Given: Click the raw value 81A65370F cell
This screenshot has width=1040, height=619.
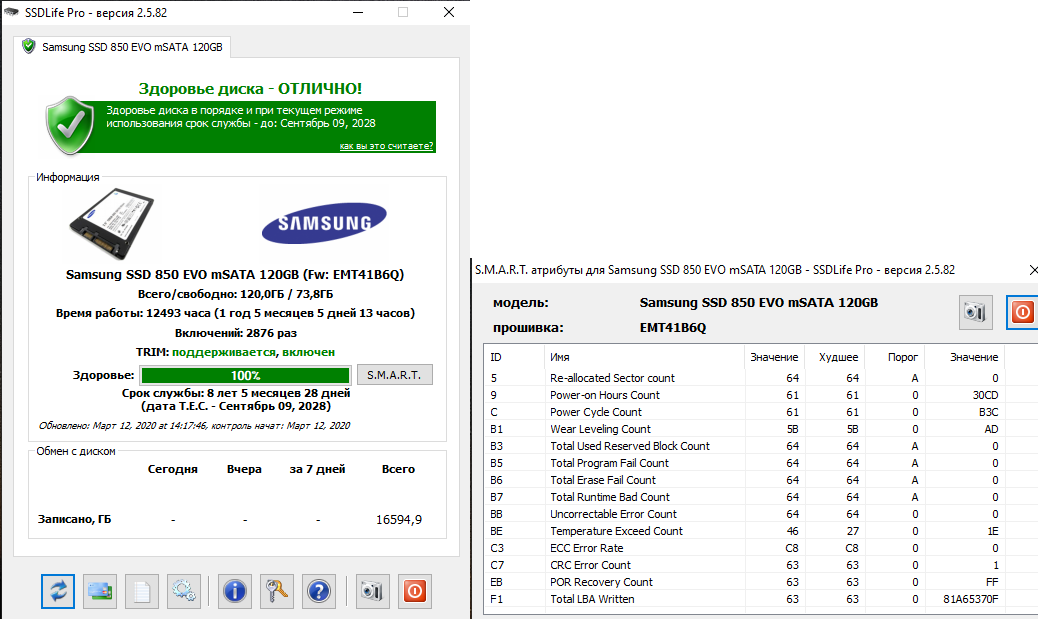Looking at the screenshot, I should (970, 599).
